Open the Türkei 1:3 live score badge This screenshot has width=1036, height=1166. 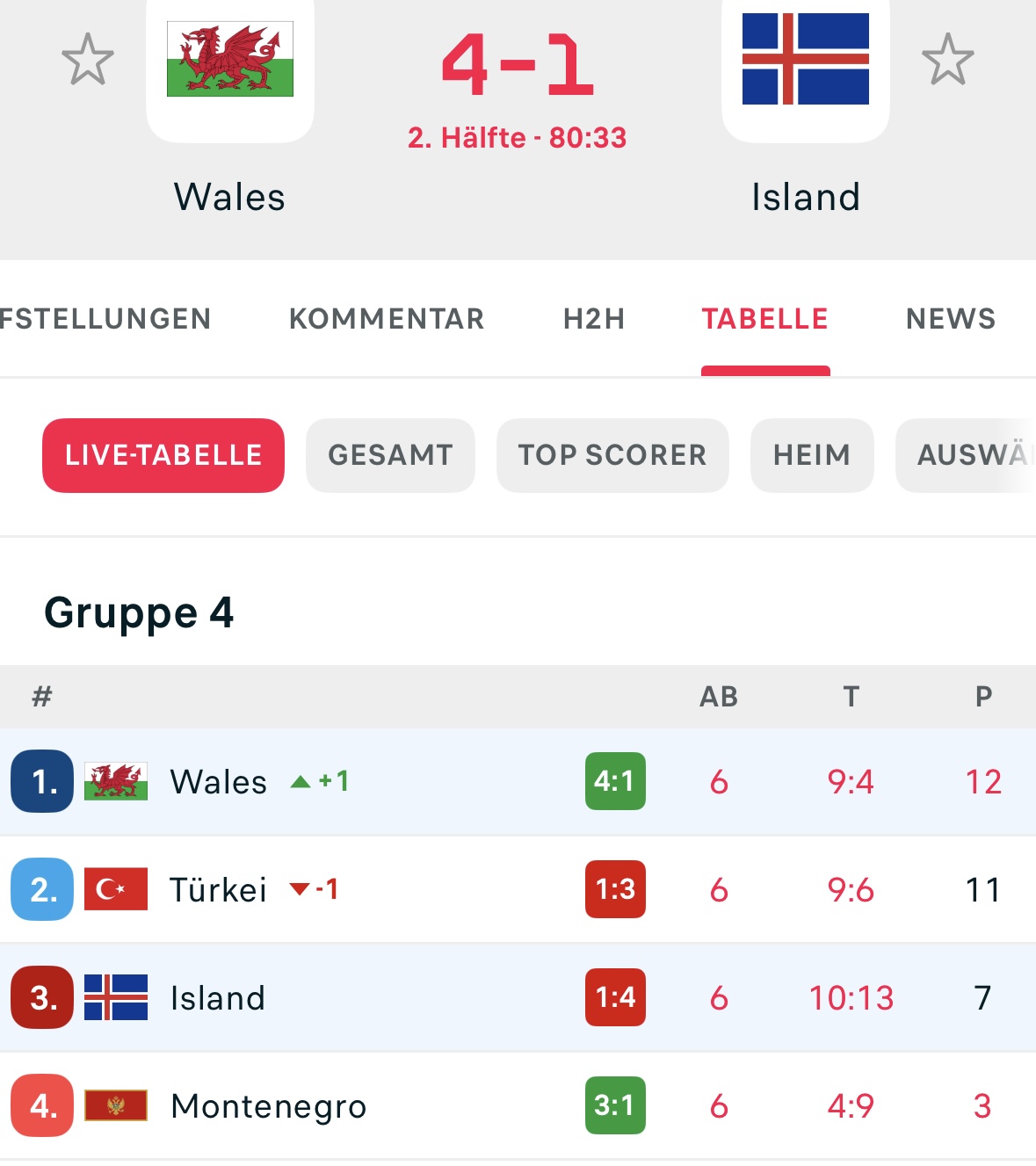(615, 889)
